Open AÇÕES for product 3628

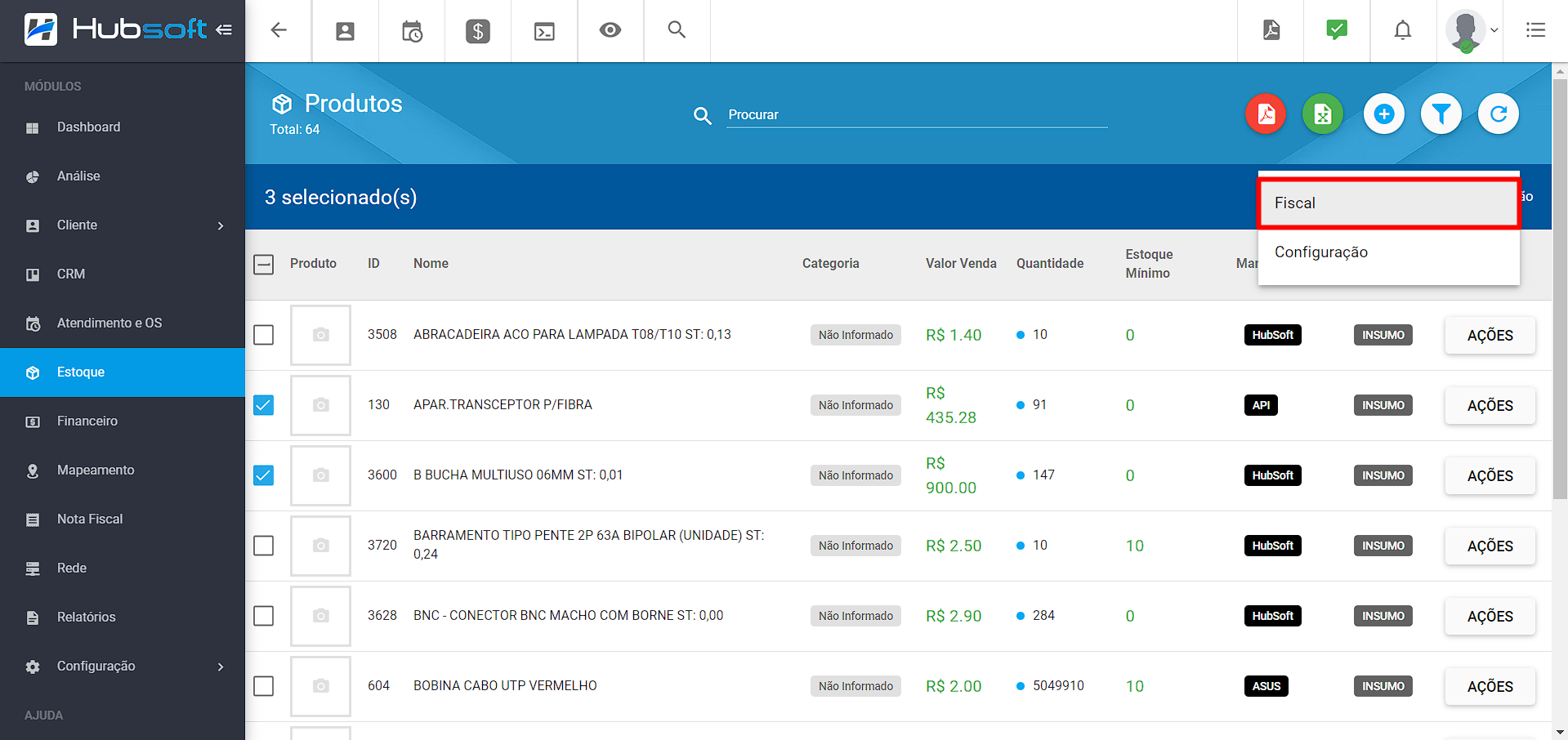click(1490, 617)
